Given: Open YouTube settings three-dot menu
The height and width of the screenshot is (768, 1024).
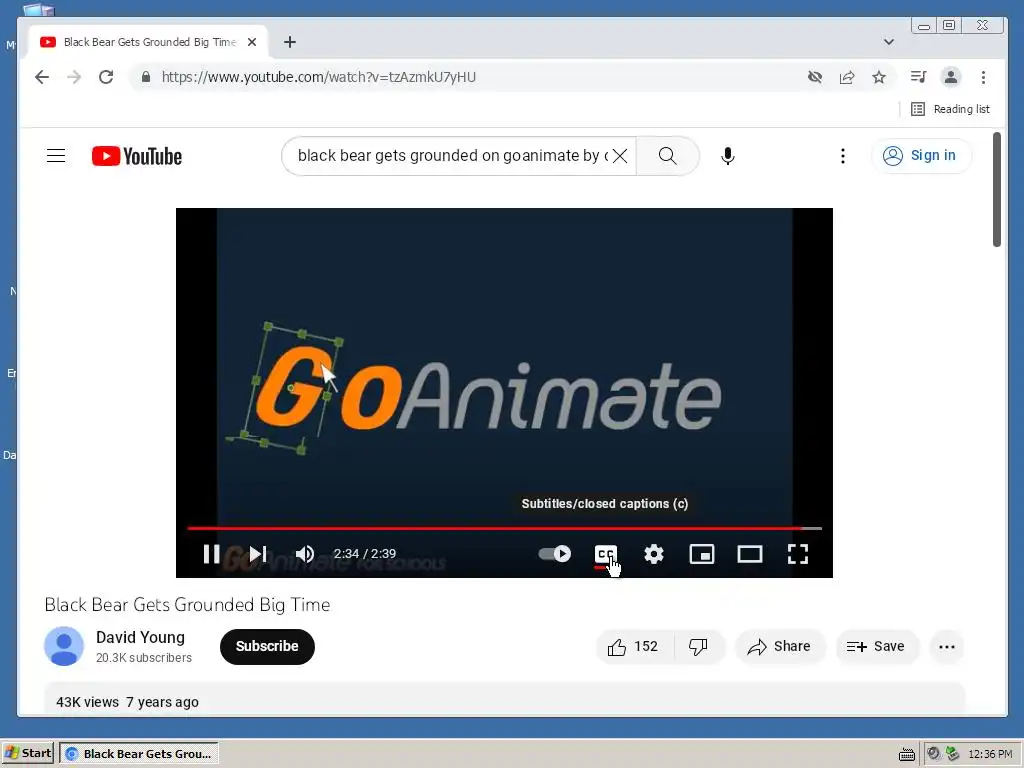Looking at the screenshot, I should (842, 155).
